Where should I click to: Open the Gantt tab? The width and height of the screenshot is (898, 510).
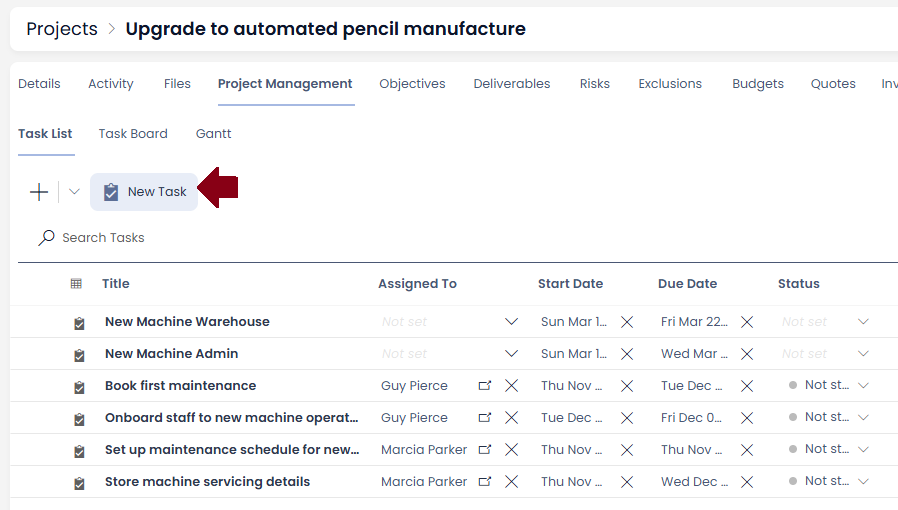(214, 133)
